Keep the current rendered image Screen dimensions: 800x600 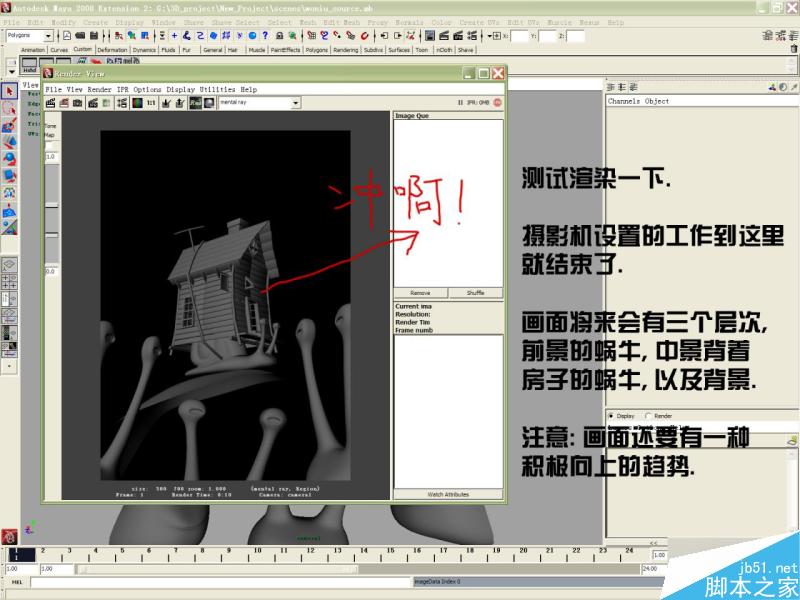click(x=164, y=105)
